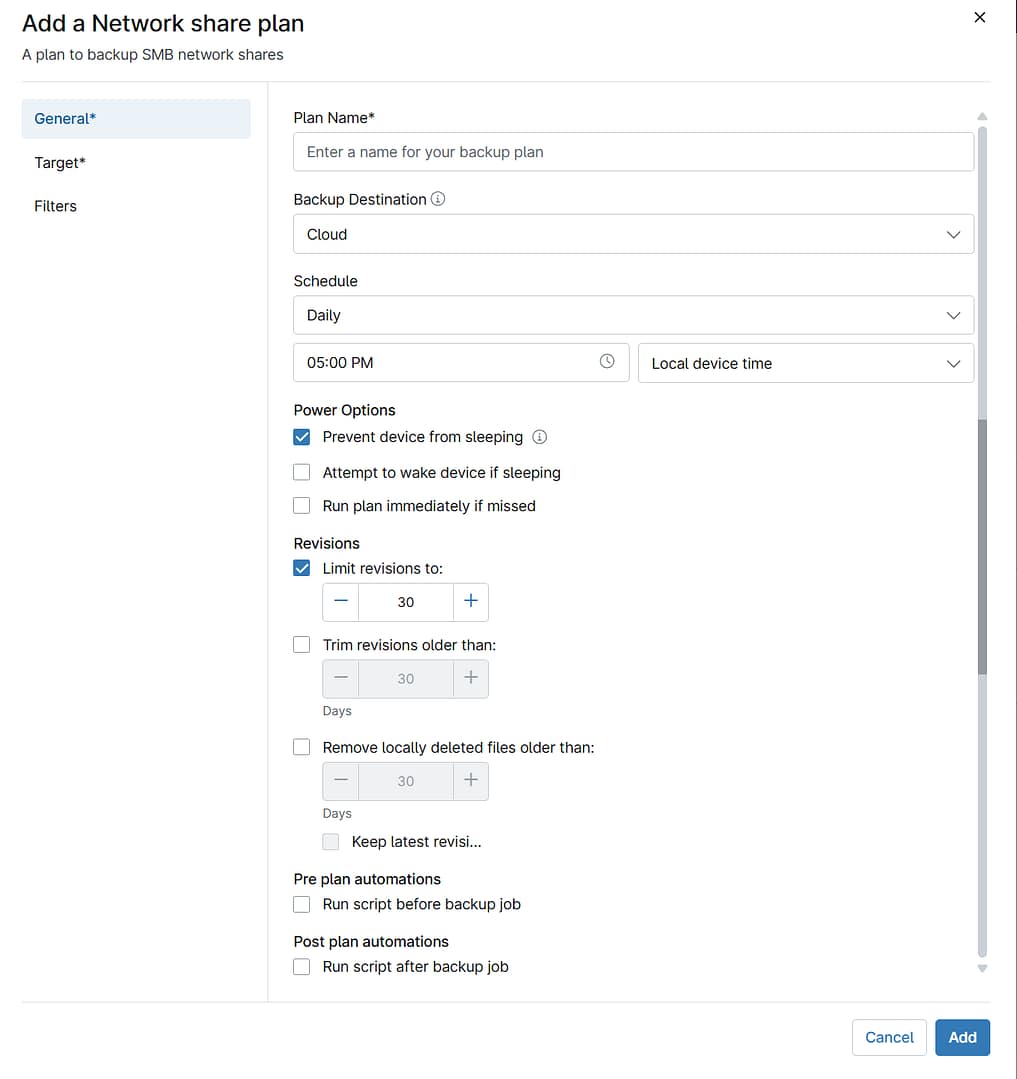This screenshot has height=1079, width=1017.
Task: Uncheck Prevent device from sleeping
Action: click(302, 437)
